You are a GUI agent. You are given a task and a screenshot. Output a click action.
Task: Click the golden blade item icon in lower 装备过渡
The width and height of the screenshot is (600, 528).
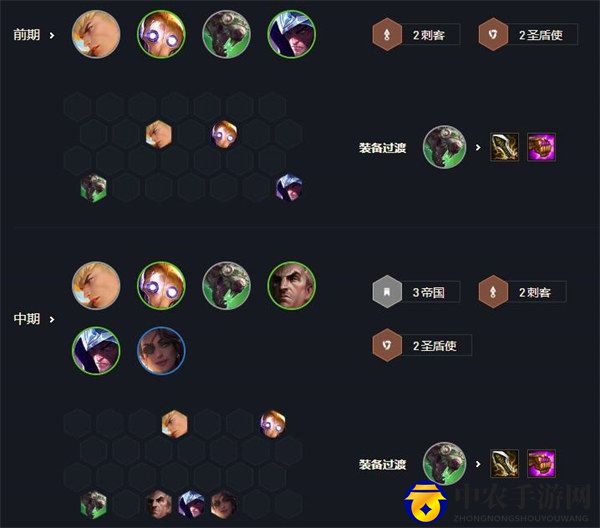coord(505,464)
